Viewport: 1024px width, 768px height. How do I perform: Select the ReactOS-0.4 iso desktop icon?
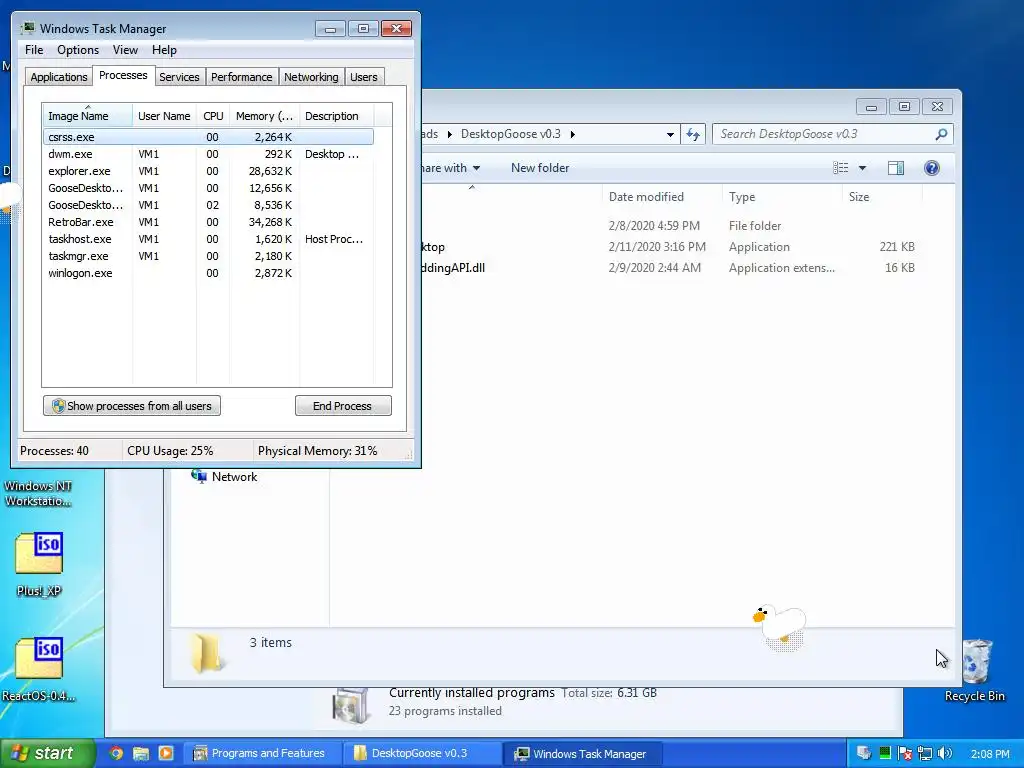point(39,669)
